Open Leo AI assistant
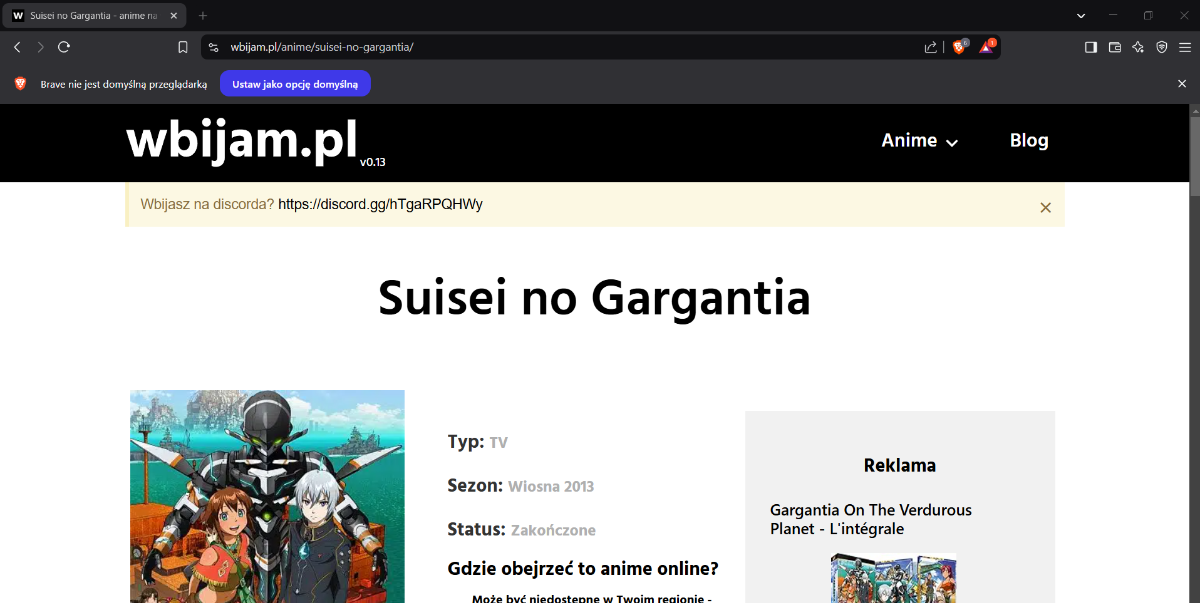This screenshot has height=603, width=1200. coord(1138,47)
